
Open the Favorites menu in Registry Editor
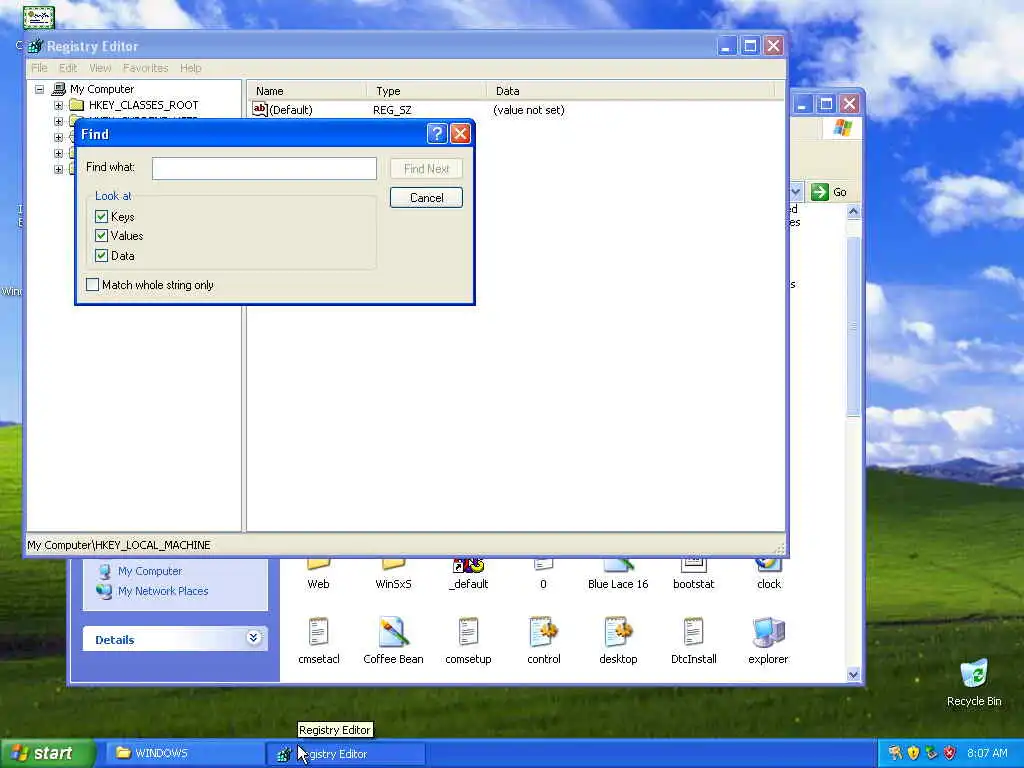coord(146,68)
